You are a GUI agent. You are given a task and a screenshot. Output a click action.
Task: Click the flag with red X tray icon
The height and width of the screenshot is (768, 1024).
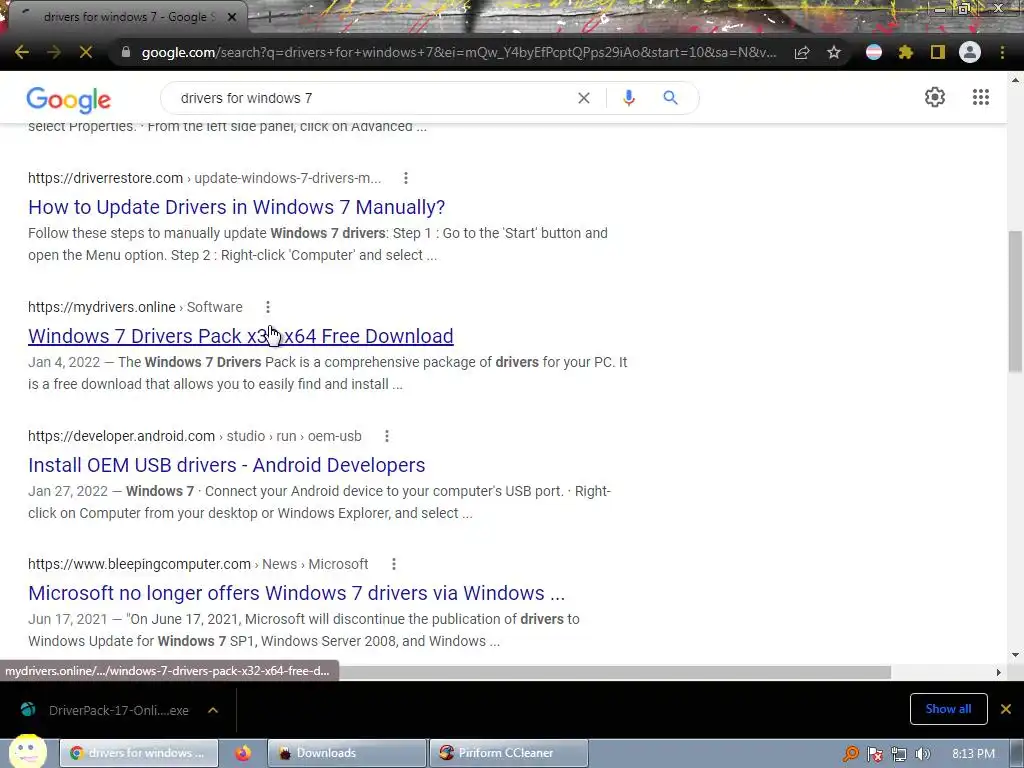coord(874,754)
